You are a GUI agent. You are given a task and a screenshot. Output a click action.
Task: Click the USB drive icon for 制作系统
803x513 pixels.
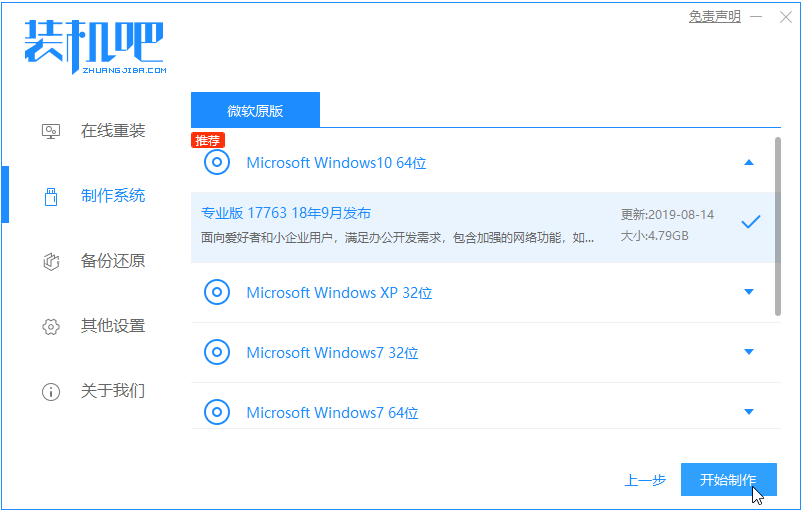coord(51,196)
